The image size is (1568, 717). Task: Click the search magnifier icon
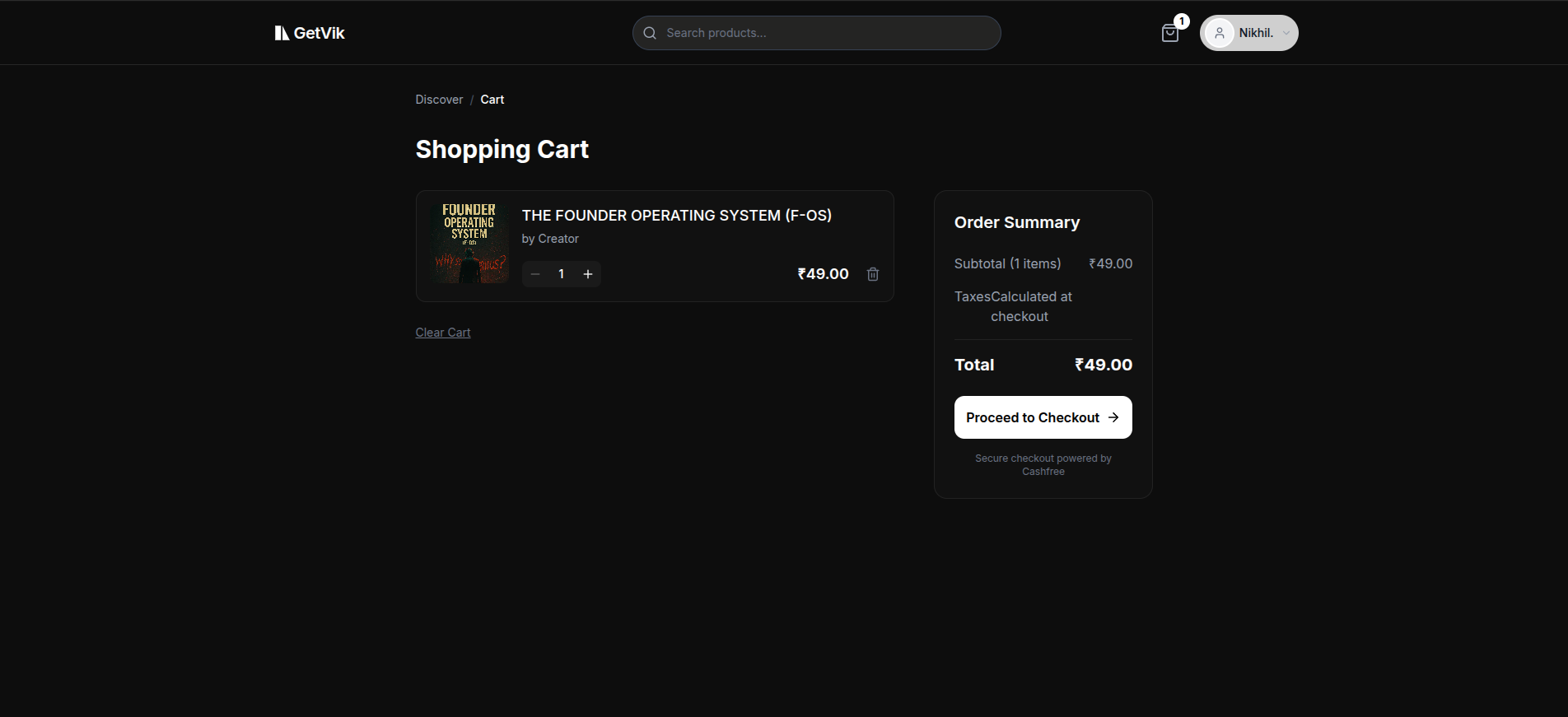650,33
